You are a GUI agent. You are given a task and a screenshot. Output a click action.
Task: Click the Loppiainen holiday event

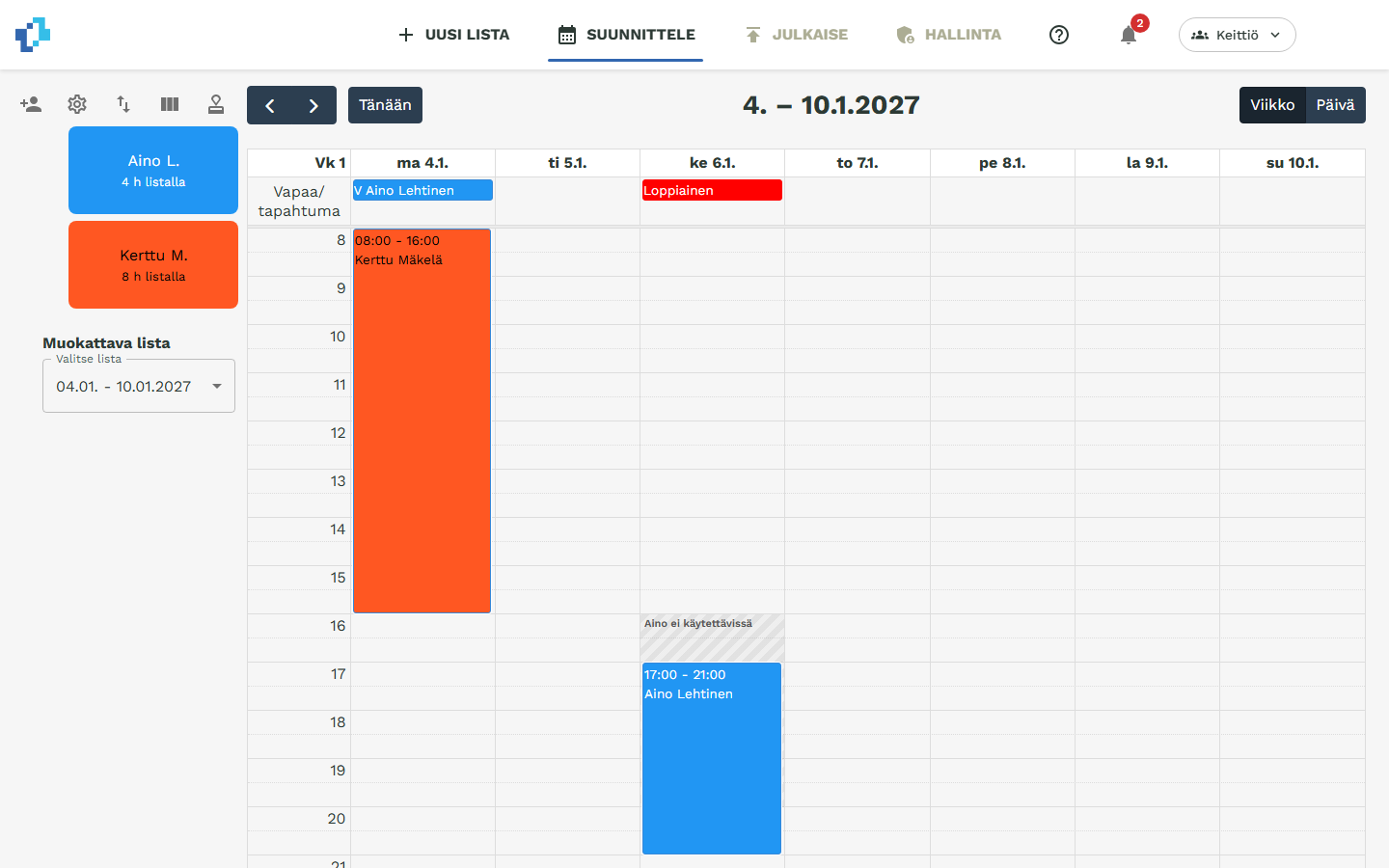pos(712,190)
